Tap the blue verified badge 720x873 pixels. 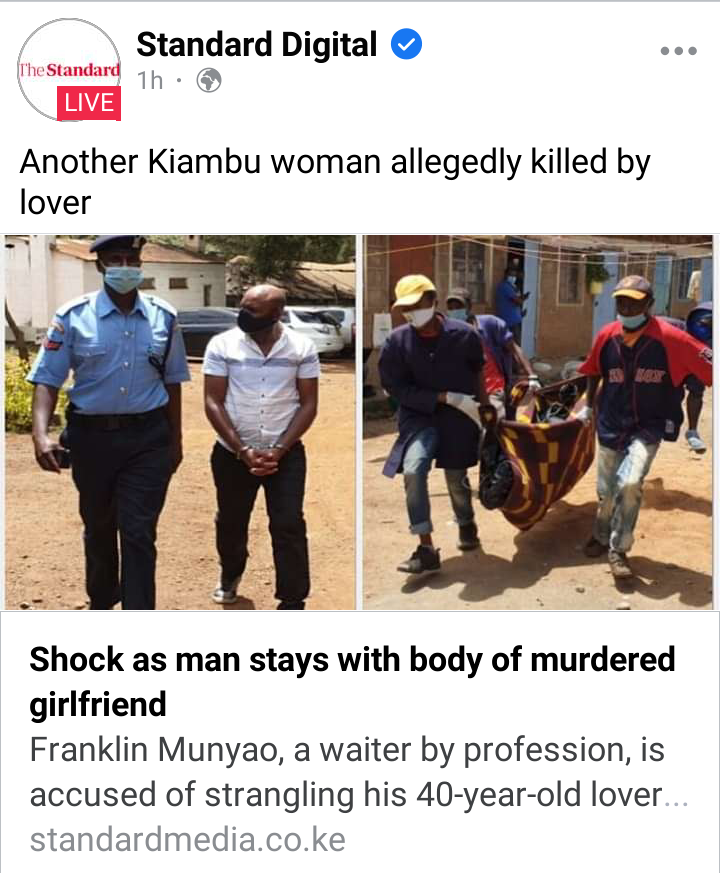click(x=406, y=45)
